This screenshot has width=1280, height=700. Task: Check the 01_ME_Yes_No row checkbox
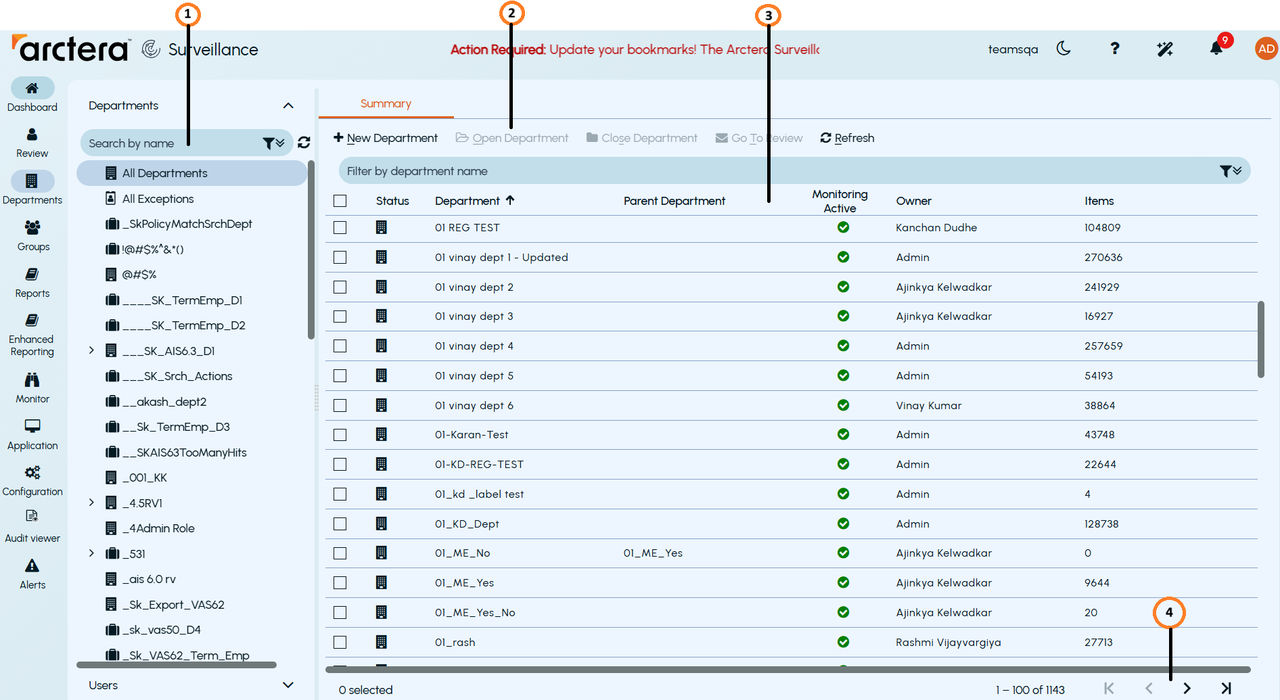[340, 612]
